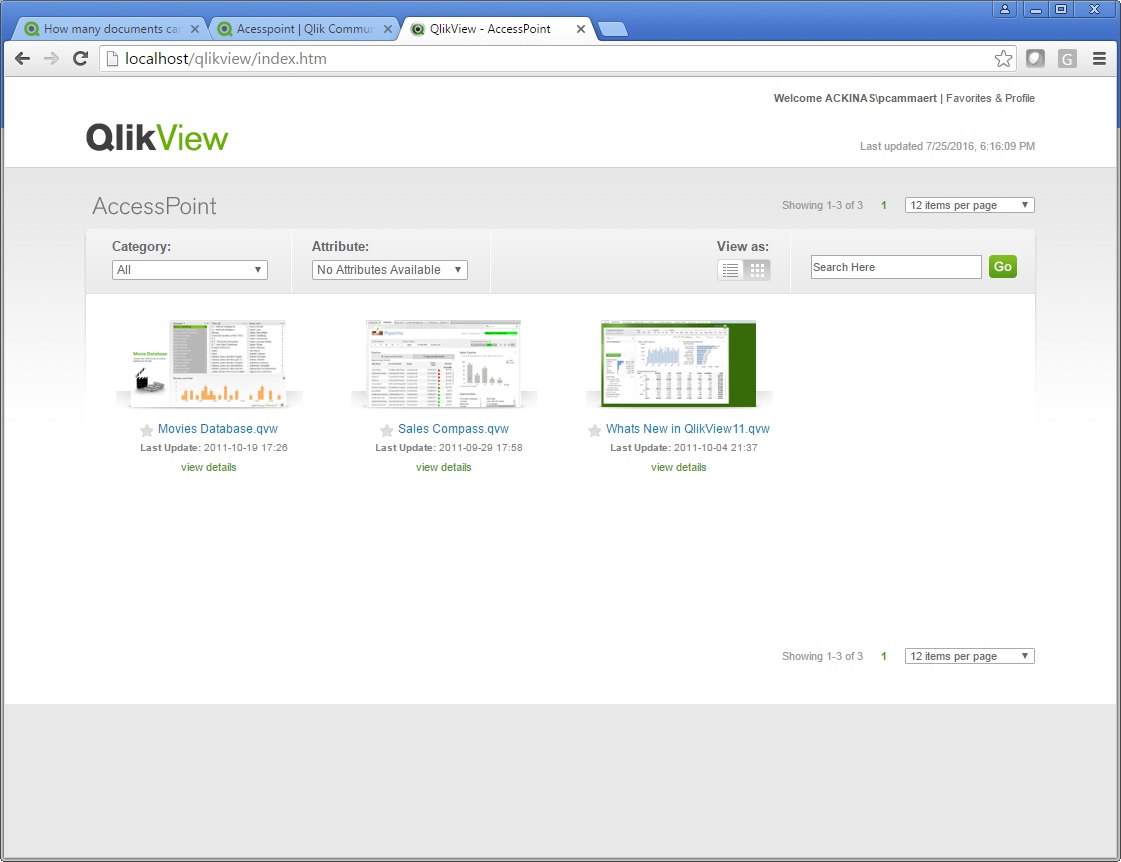1121x862 pixels.
Task: Open the Chrome user profile icon
Action: (x=1004, y=9)
